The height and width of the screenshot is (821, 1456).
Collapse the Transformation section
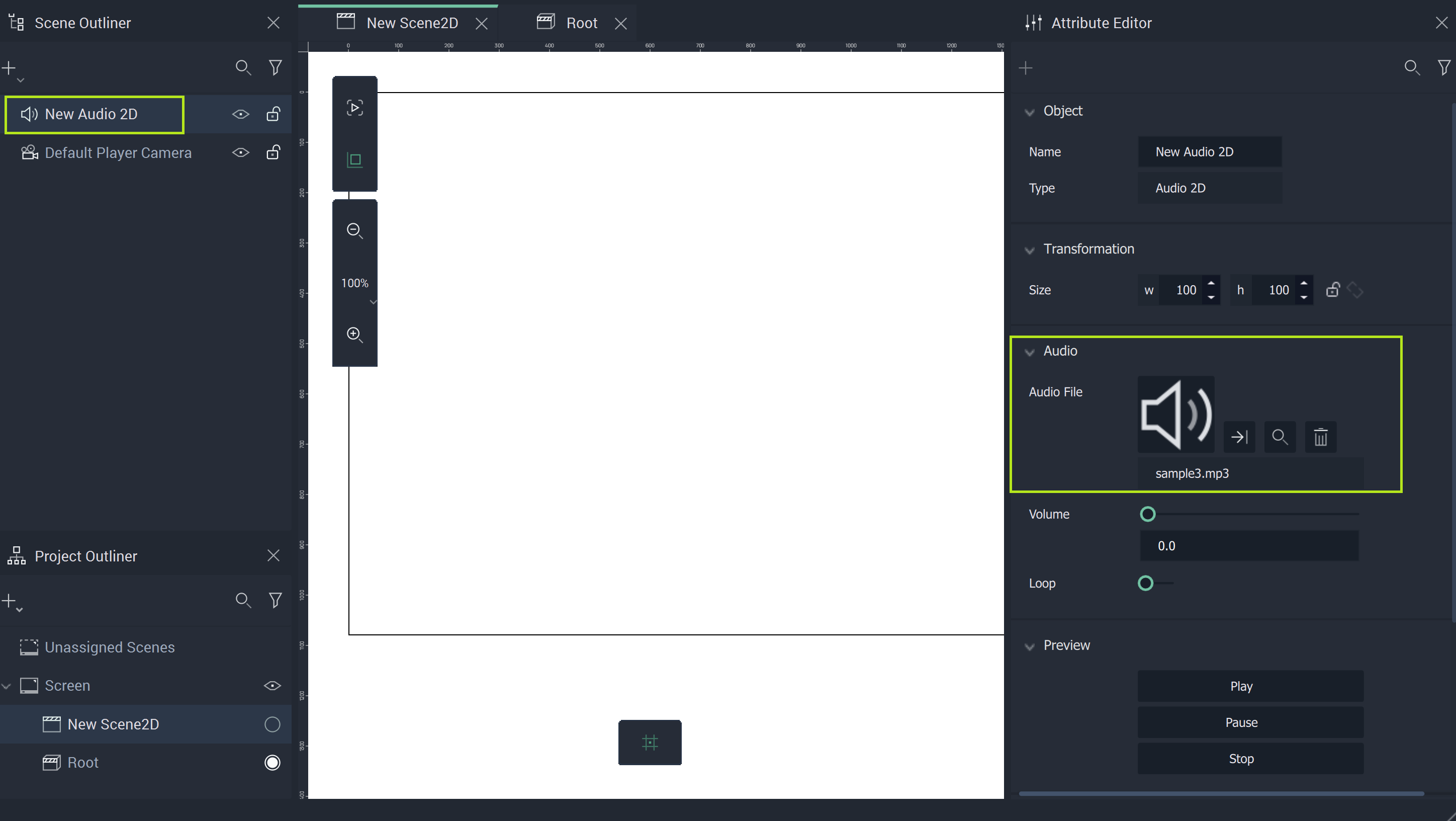pos(1029,250)
